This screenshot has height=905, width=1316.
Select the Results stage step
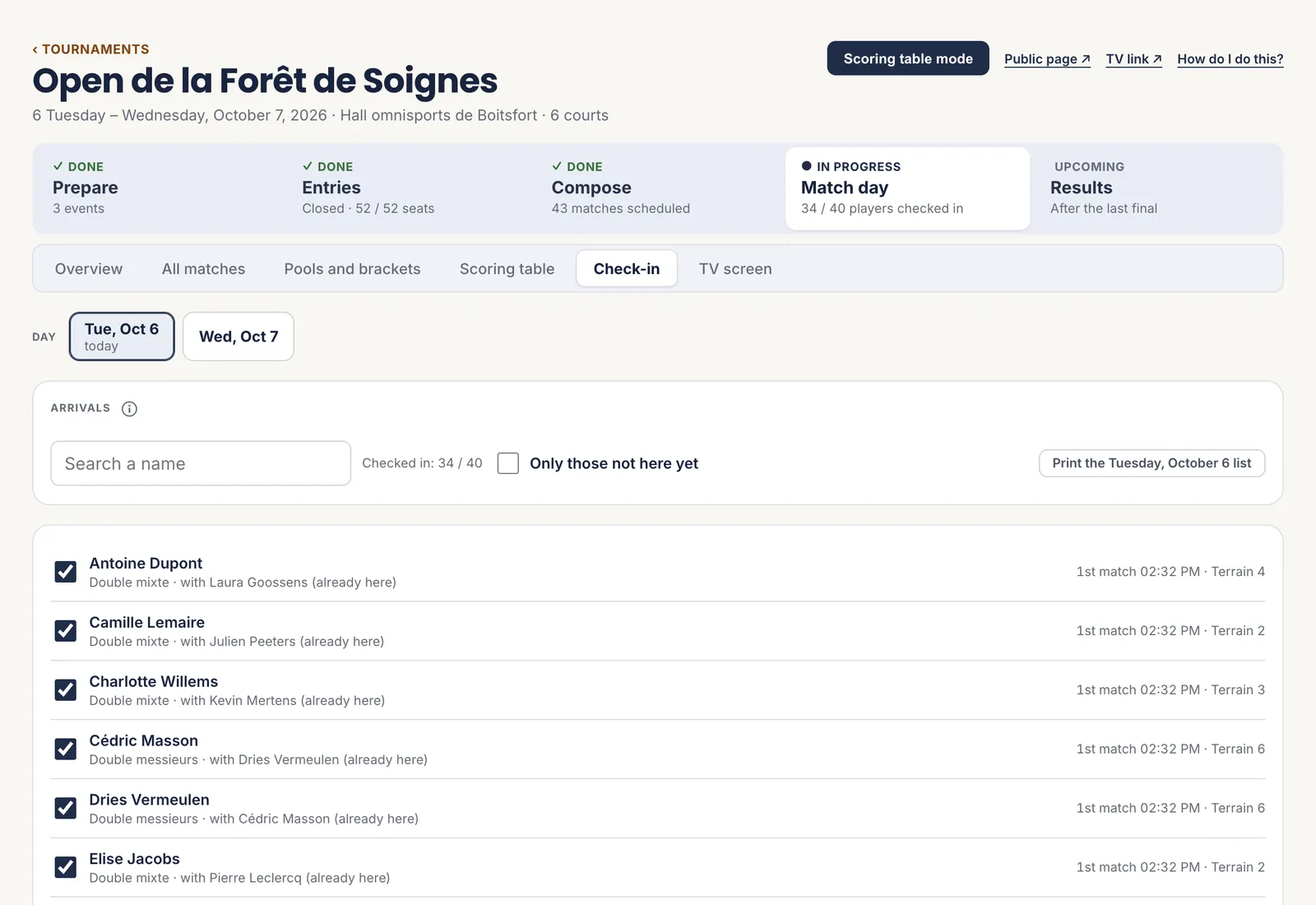pos(1157,188)
